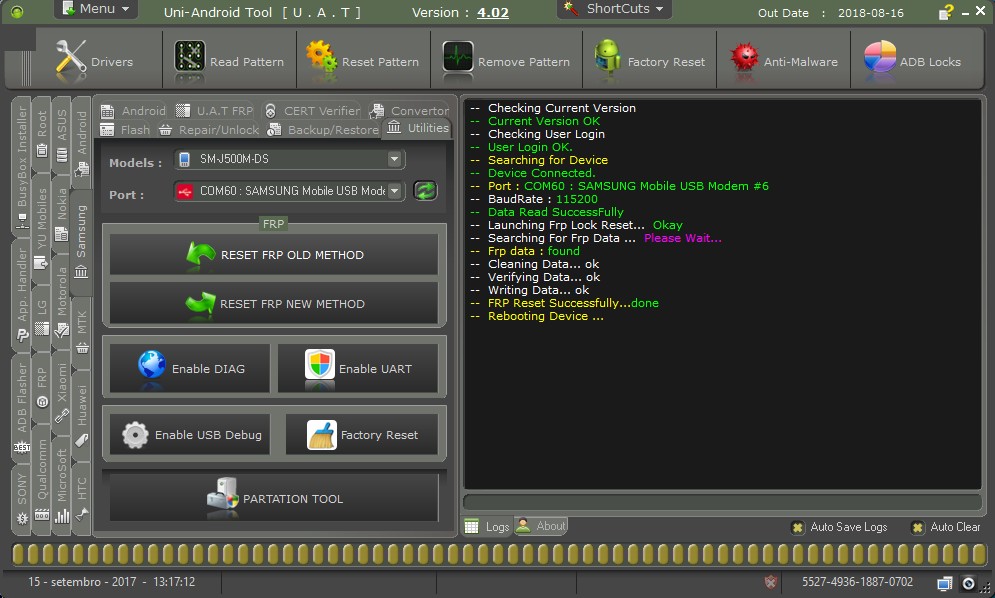Select the Utilities tab
Viewport: 995px width, 598px height.
click(x=418, y=128)
